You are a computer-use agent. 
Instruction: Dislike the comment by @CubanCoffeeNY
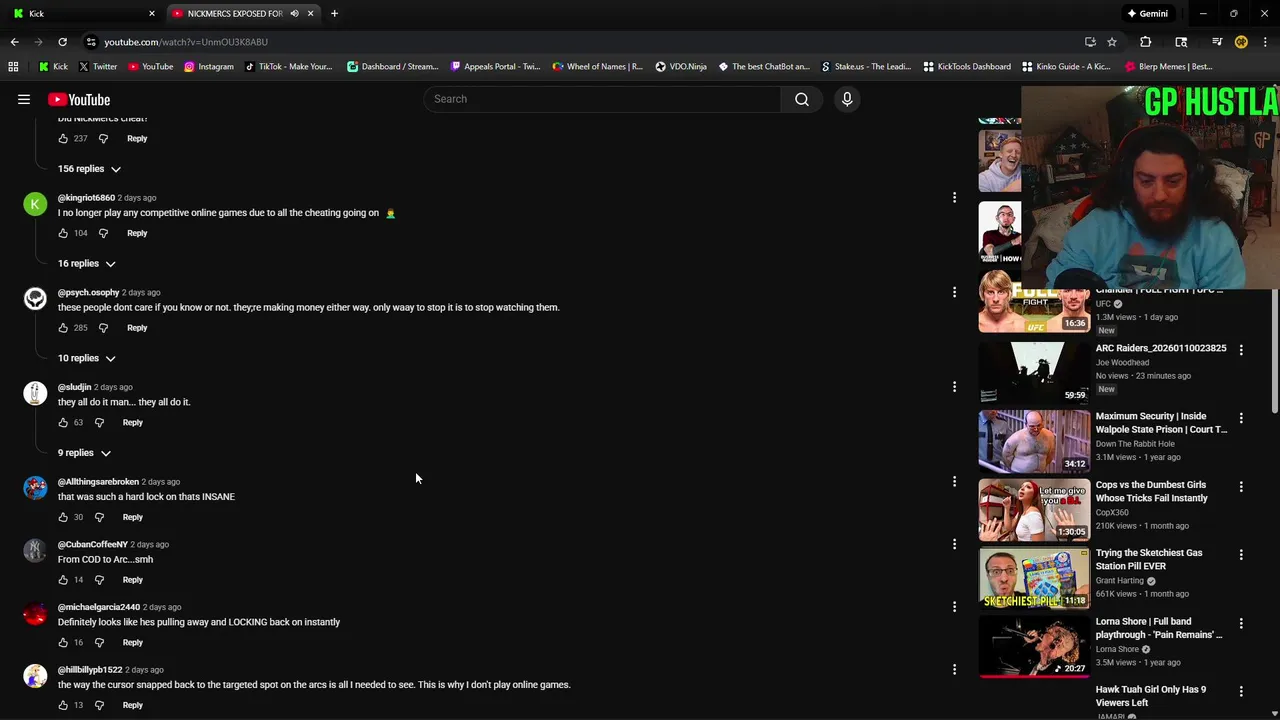click(99, 580)
